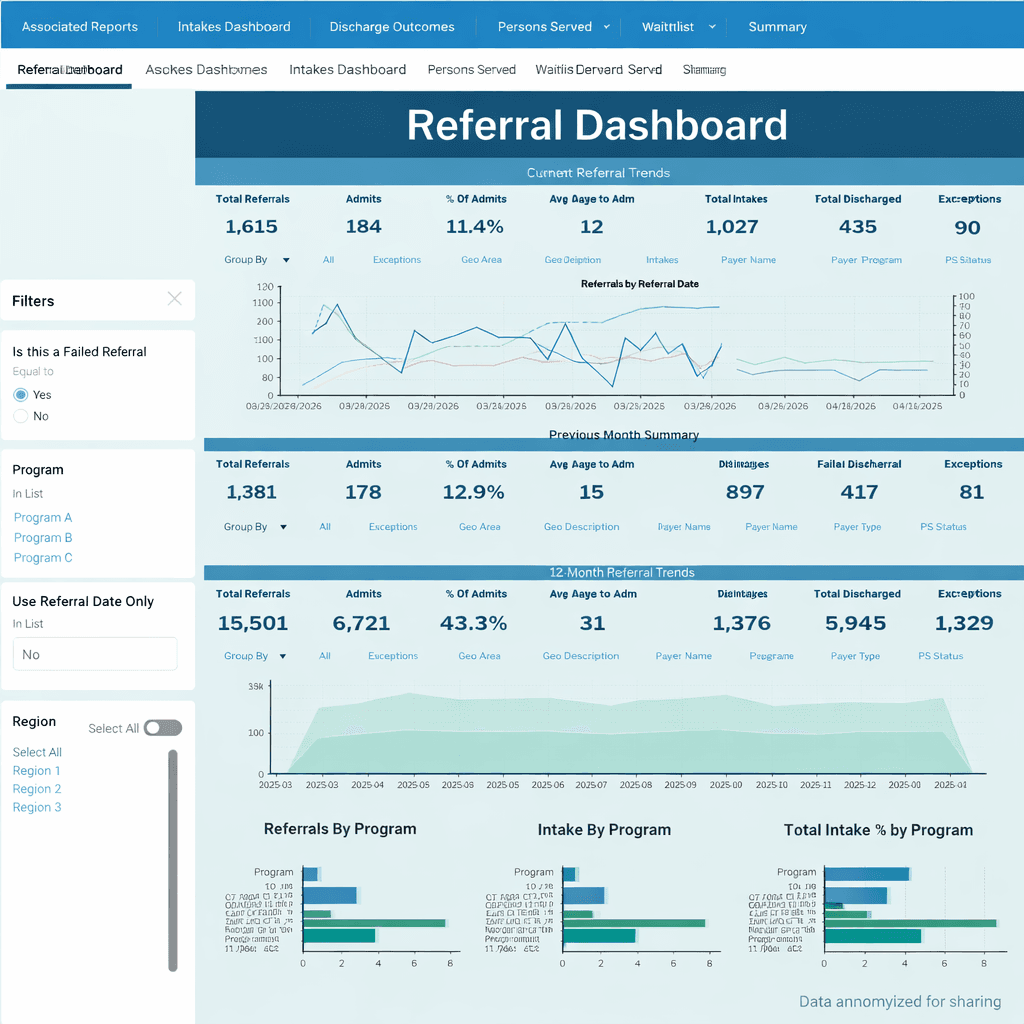Screen dimensions: 1024x1024
Task: Group 12 Month trends by Geo Area
Action: coord(479,656)
